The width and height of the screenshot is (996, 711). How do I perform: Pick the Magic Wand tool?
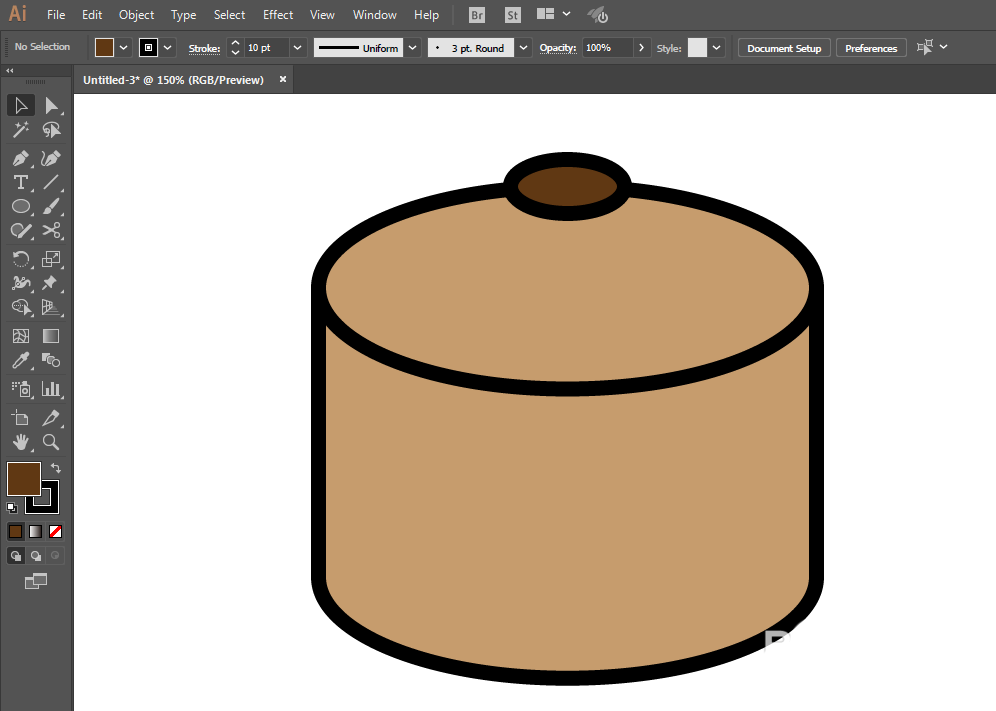pyautogui.click(x=20, y=130)
